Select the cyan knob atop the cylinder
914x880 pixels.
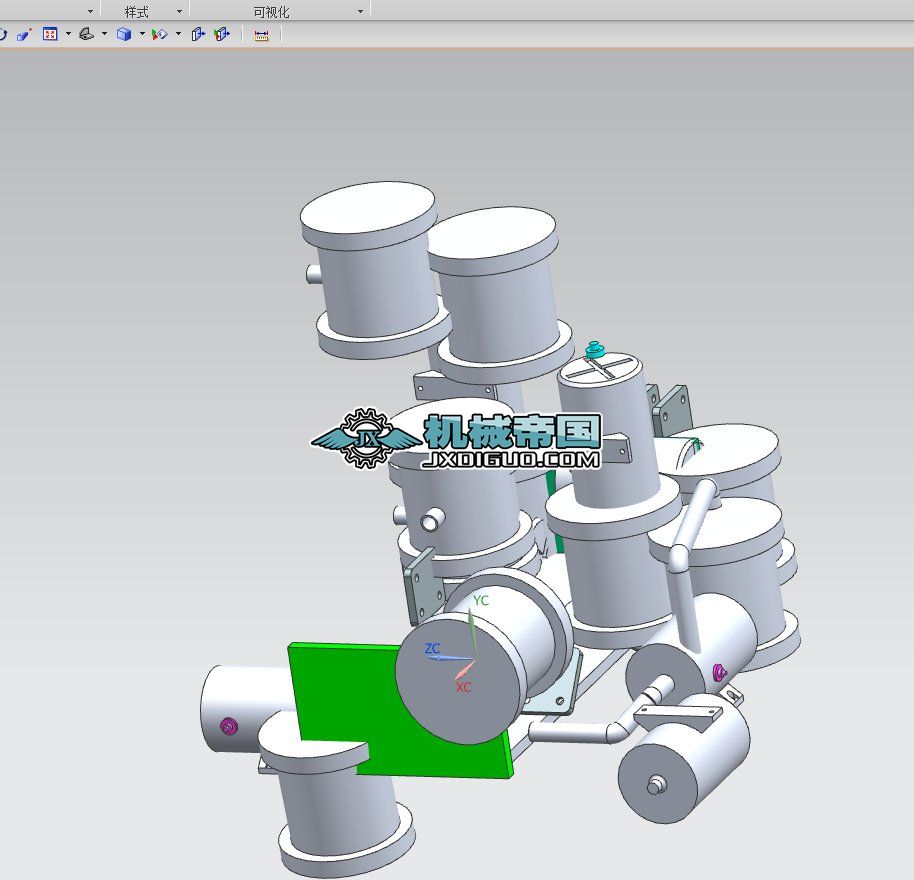coord(598,350)
